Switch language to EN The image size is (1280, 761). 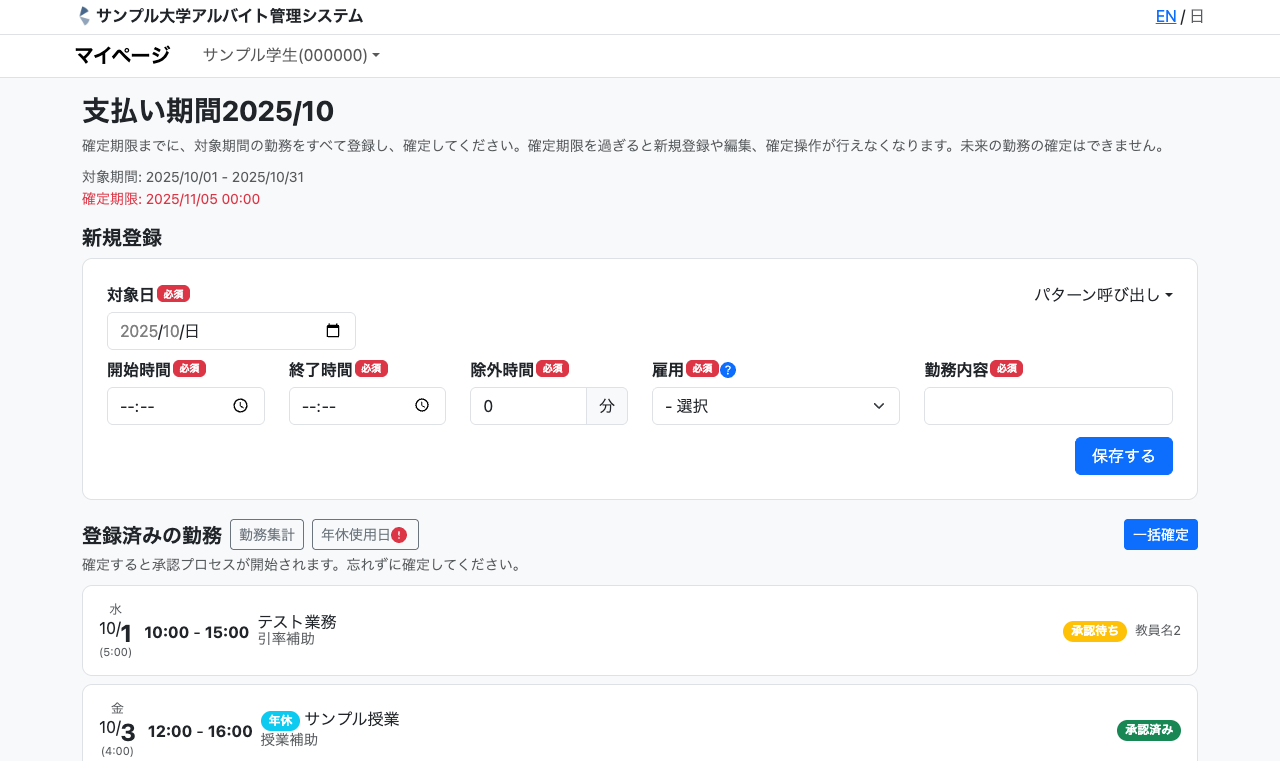tap(1165, 16)
